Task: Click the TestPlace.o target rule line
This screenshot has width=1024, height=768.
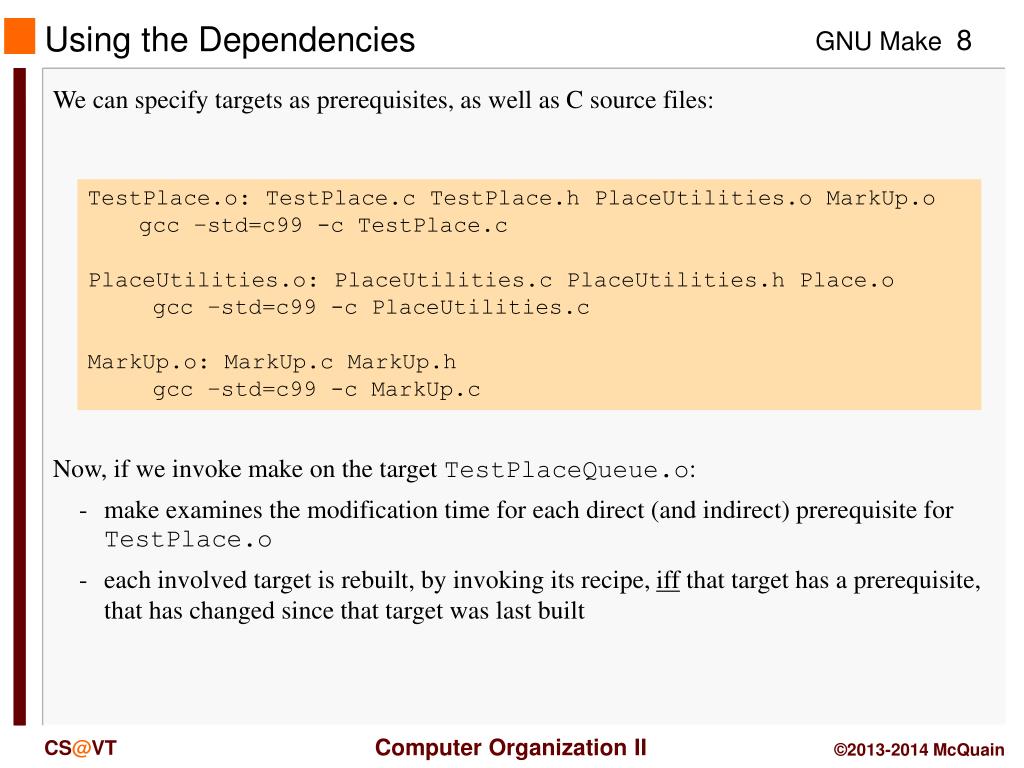Action: click(x=511, y=199)
